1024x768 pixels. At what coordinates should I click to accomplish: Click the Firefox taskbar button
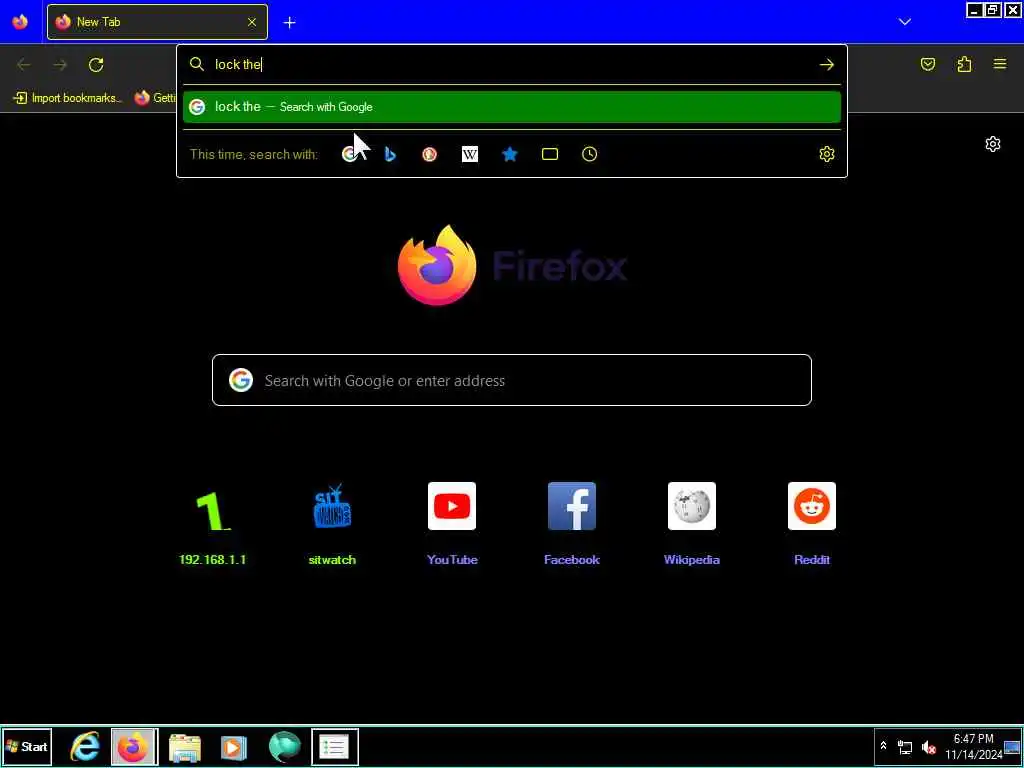pyautogui.click(x=134, y=747)
